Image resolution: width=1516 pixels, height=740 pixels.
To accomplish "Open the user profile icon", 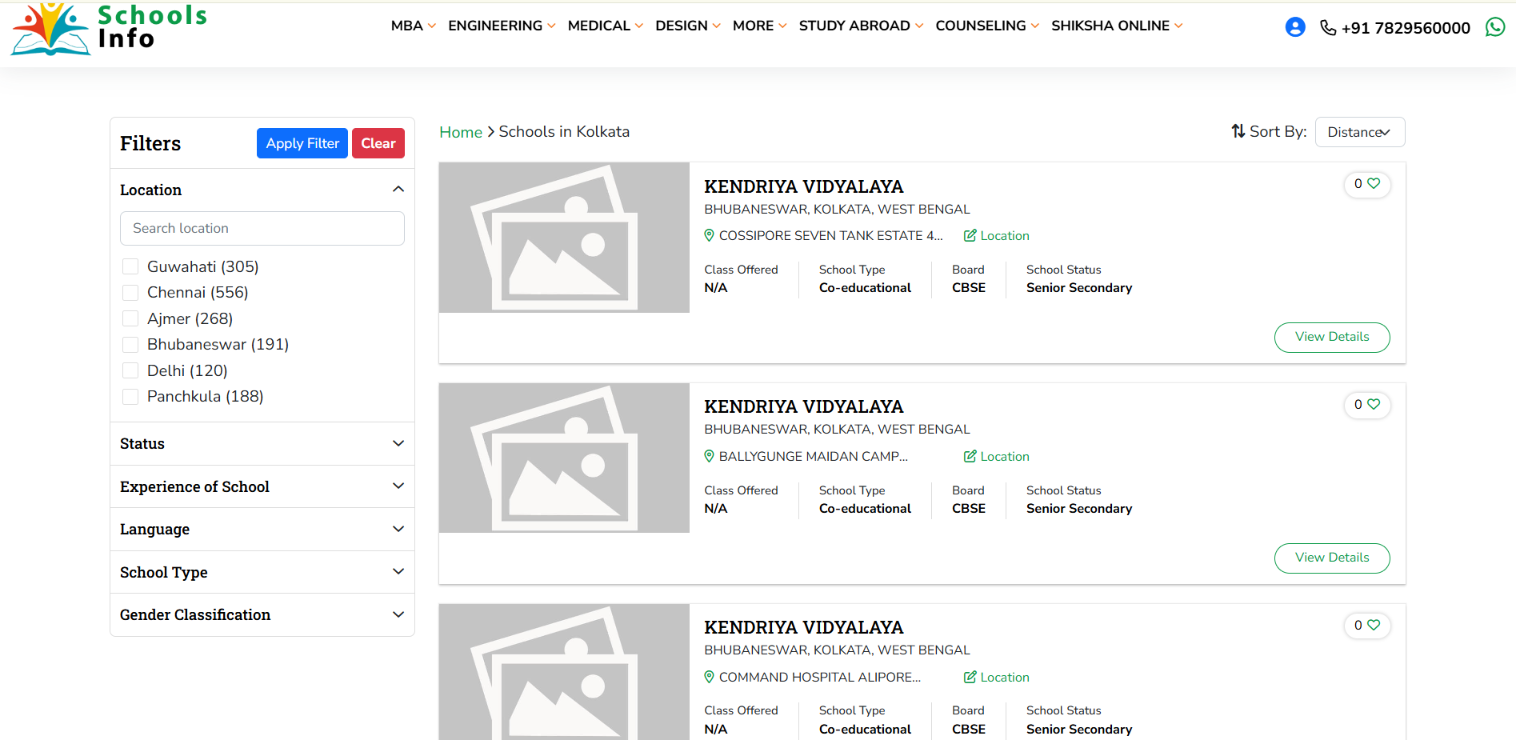I will pyautogui.click(x=1295, y=27).
